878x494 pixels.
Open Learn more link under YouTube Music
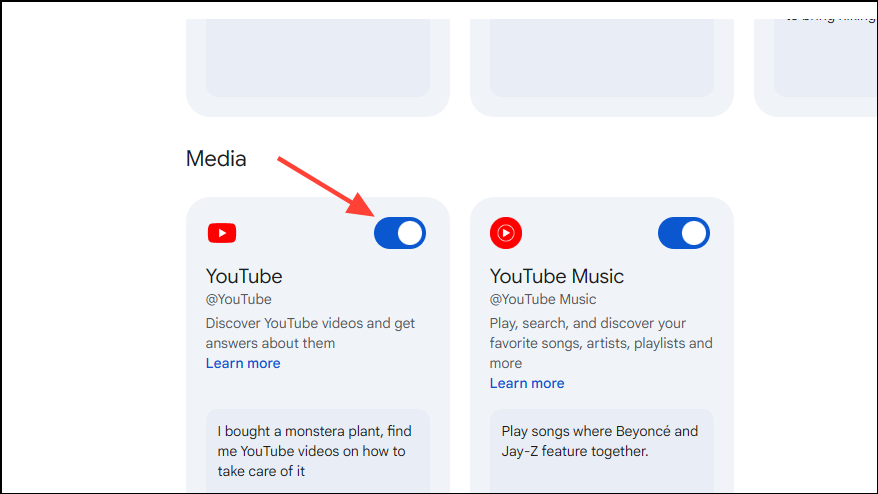pos(527,383)
